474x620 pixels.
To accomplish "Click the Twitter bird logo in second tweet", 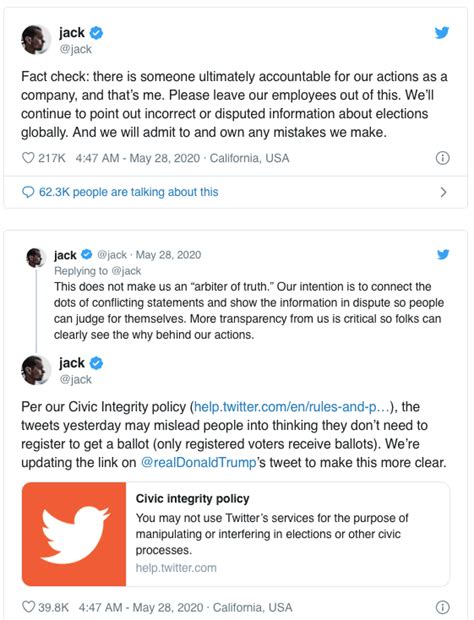I will pos(443,254).
